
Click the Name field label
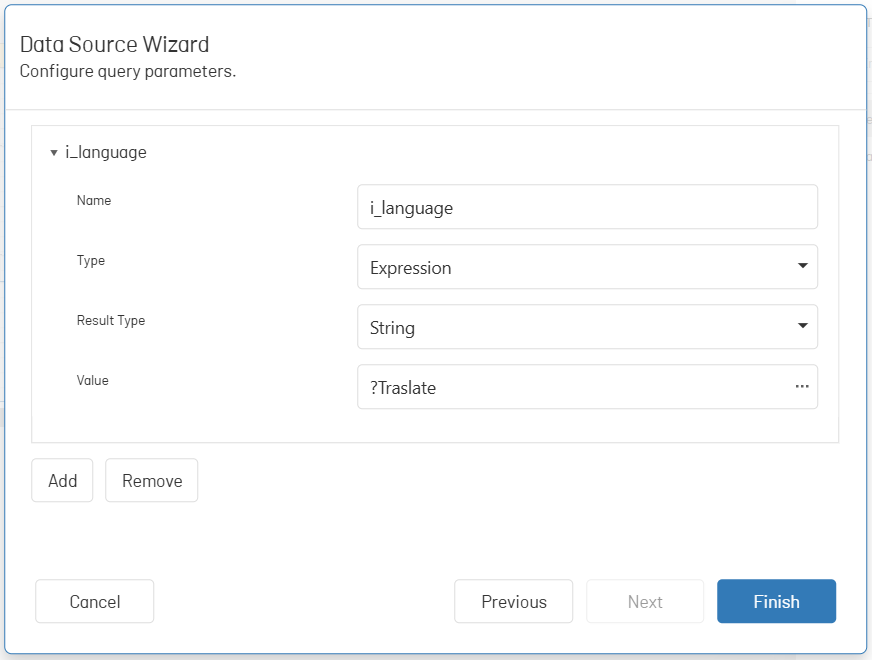(x=94, y=201)
